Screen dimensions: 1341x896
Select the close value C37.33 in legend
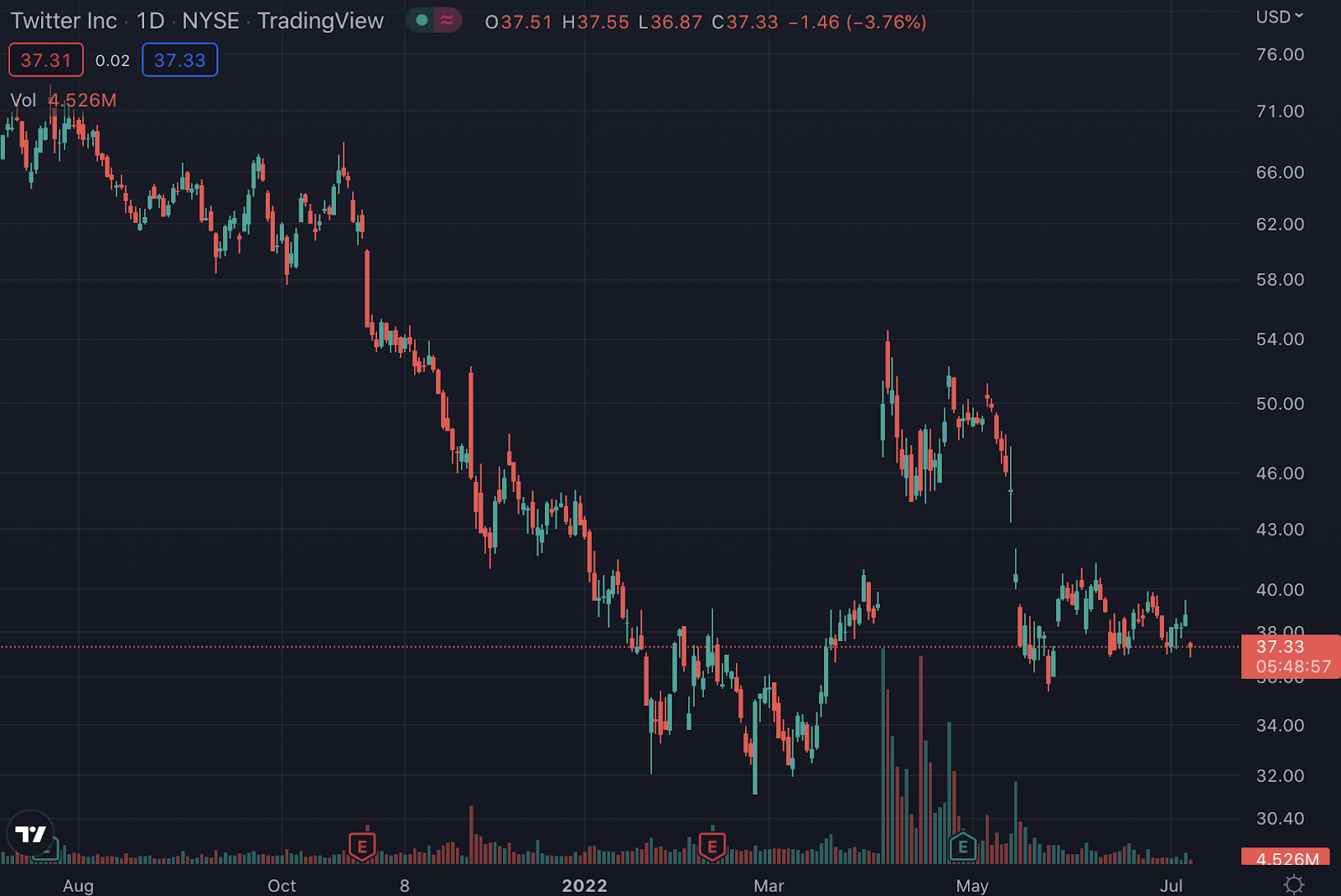pyautogui.click(x=745, y=22)
